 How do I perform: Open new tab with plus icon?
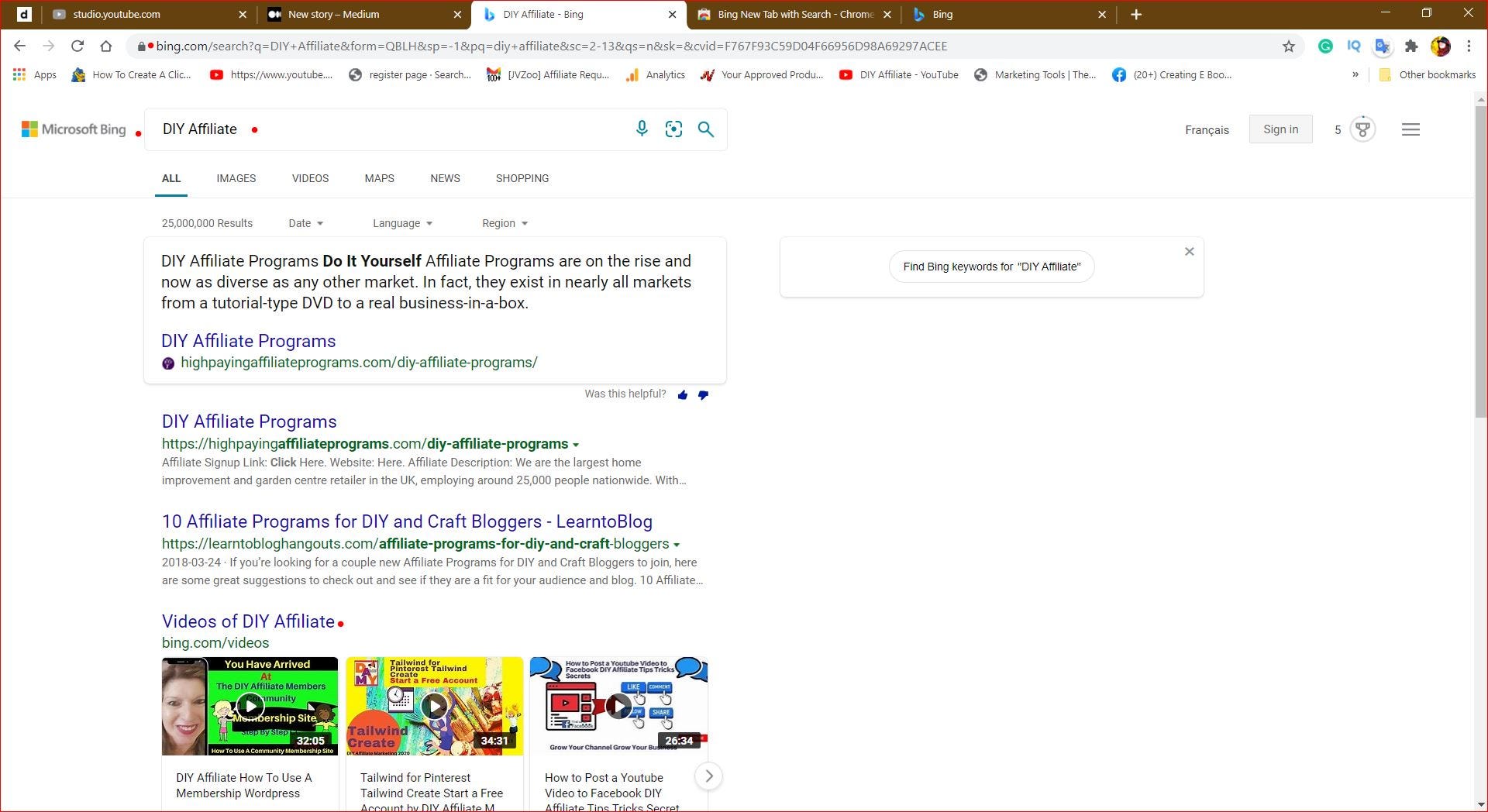point(1136,14)
